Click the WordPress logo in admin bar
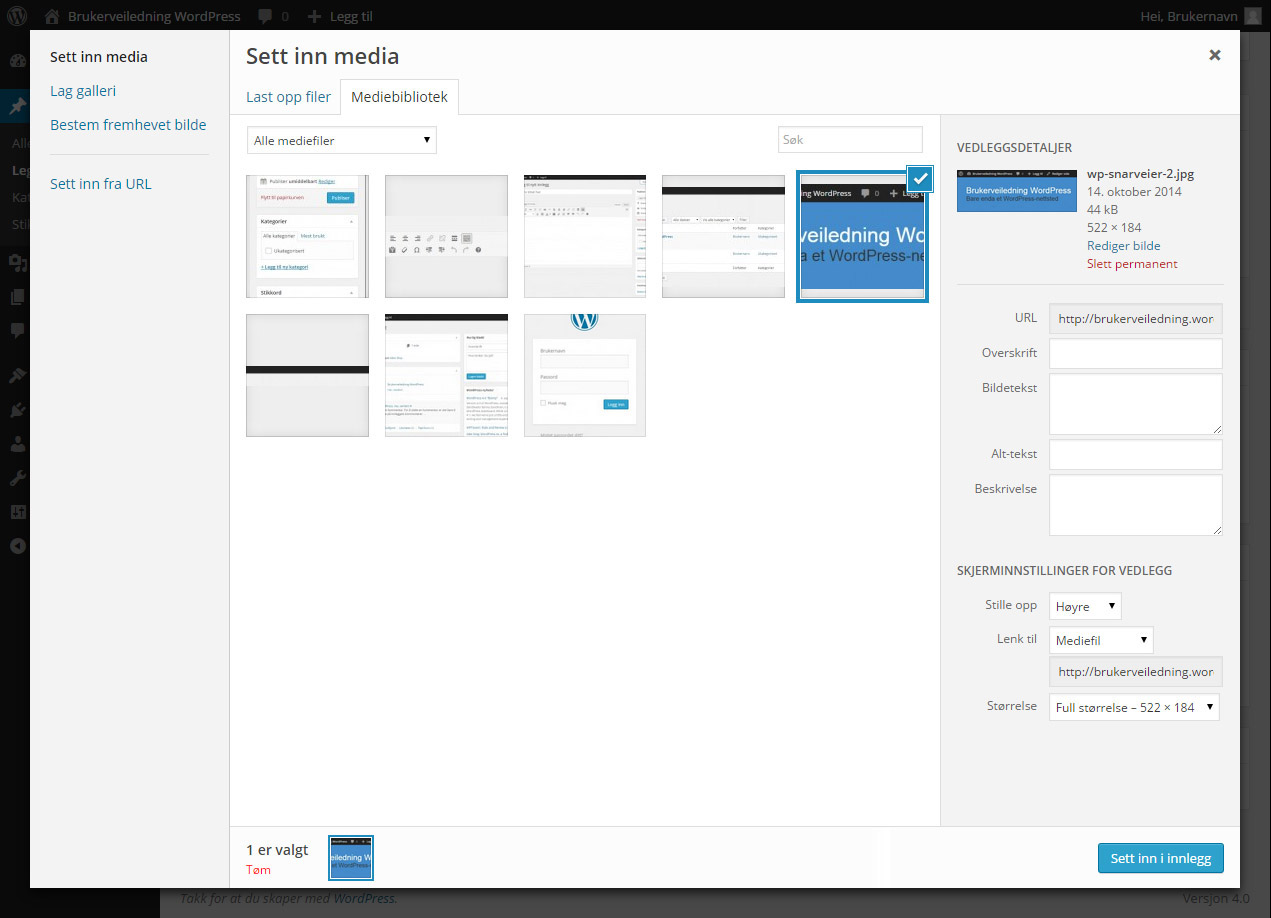This screenshot has width=1271, height=918. click(17, 16)
